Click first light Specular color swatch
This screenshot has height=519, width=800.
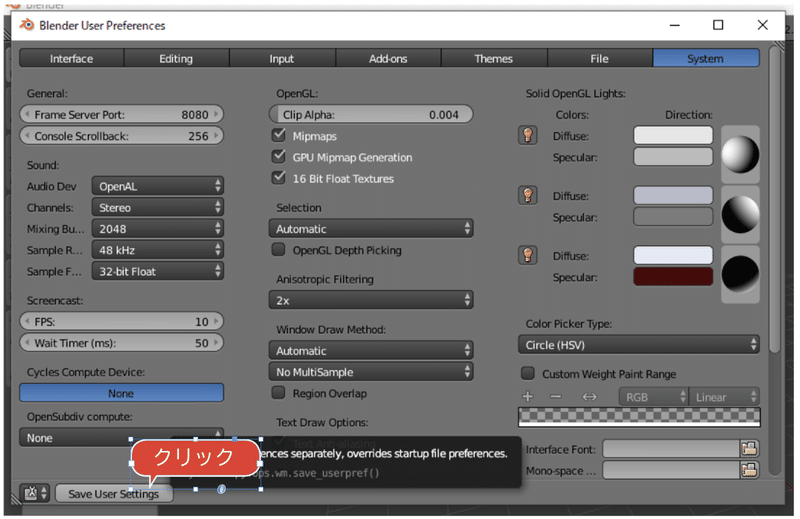(x=673, y=157)
